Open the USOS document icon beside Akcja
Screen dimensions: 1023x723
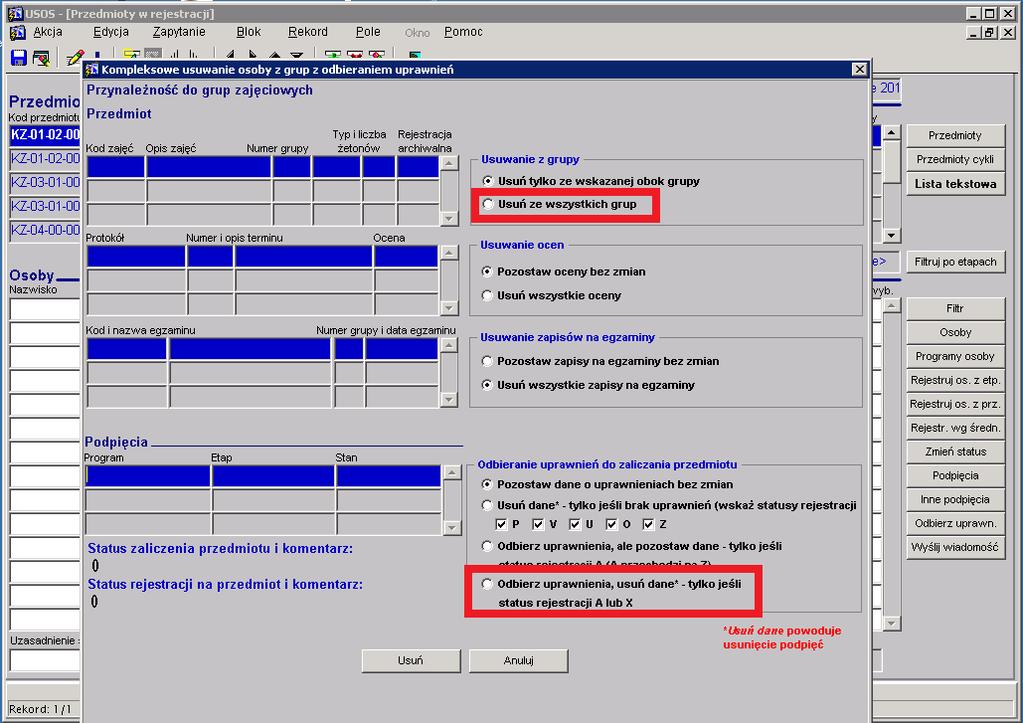coord(18,32)
